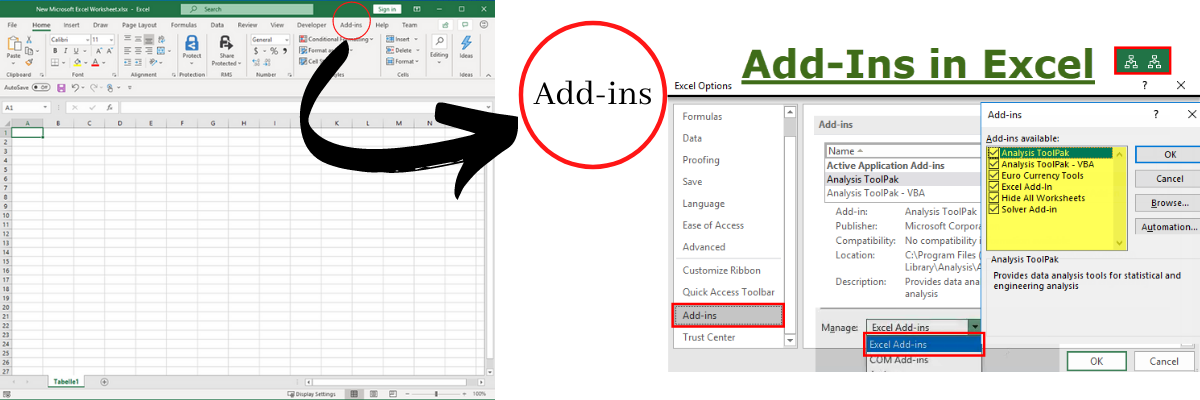Open the Calibri font name dropdown

[x=85, y=39]
